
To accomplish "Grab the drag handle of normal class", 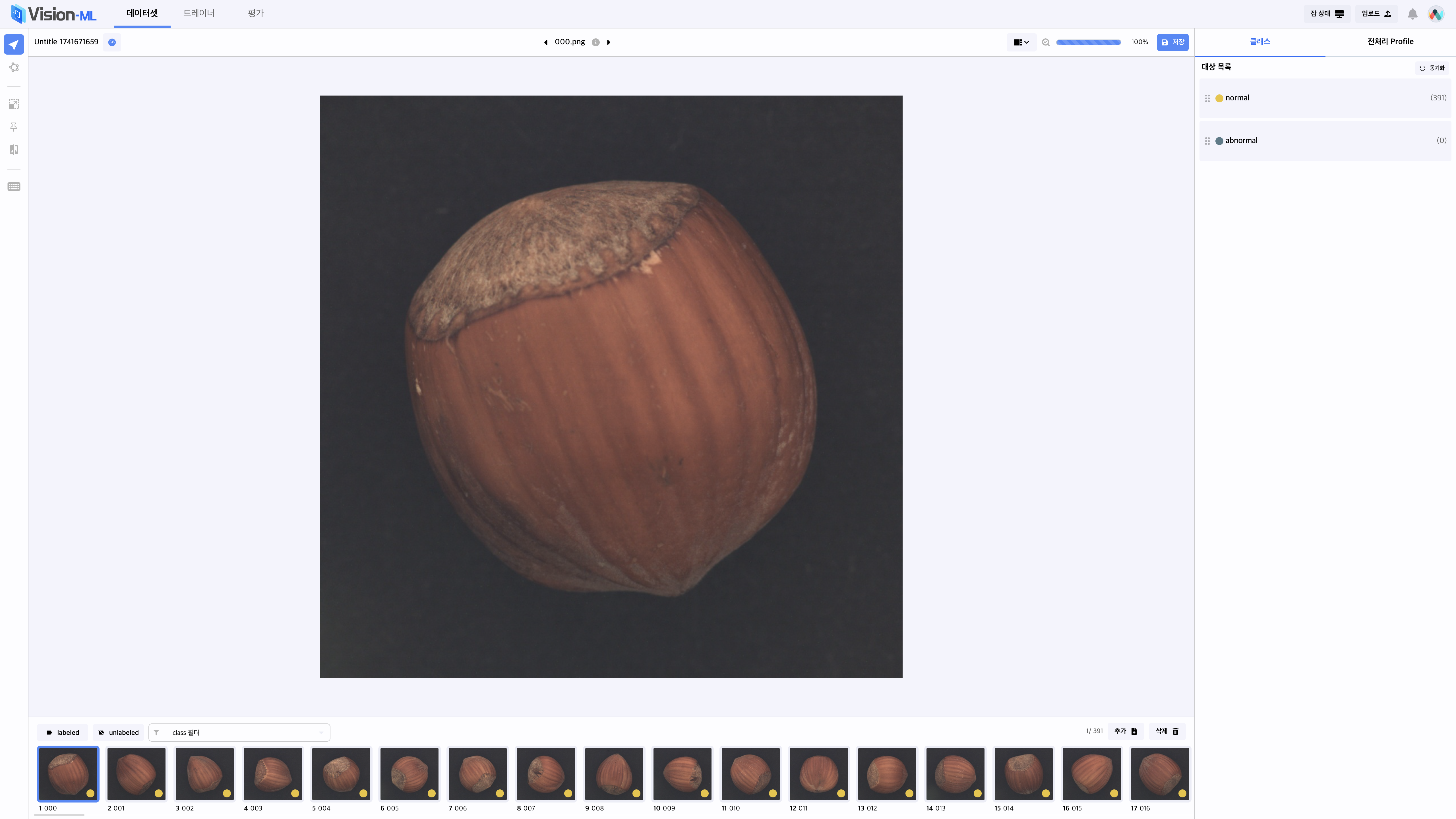I will point(1207,98).
